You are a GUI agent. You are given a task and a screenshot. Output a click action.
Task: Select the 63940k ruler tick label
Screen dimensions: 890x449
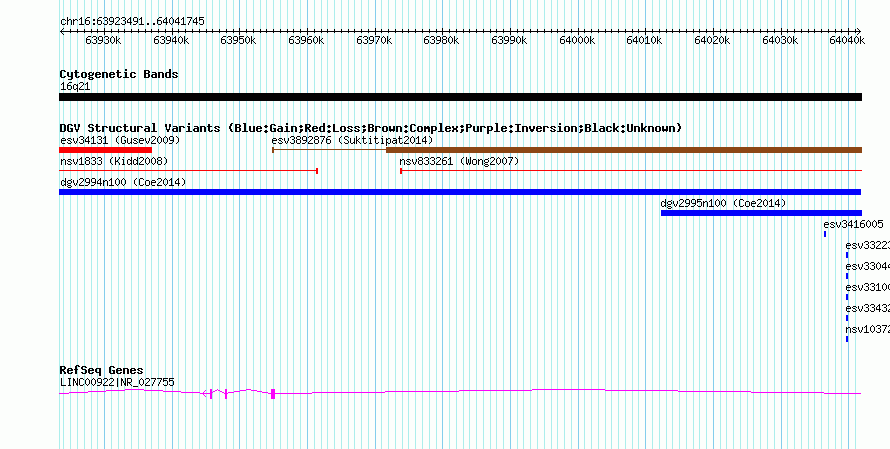pos(171,40)
